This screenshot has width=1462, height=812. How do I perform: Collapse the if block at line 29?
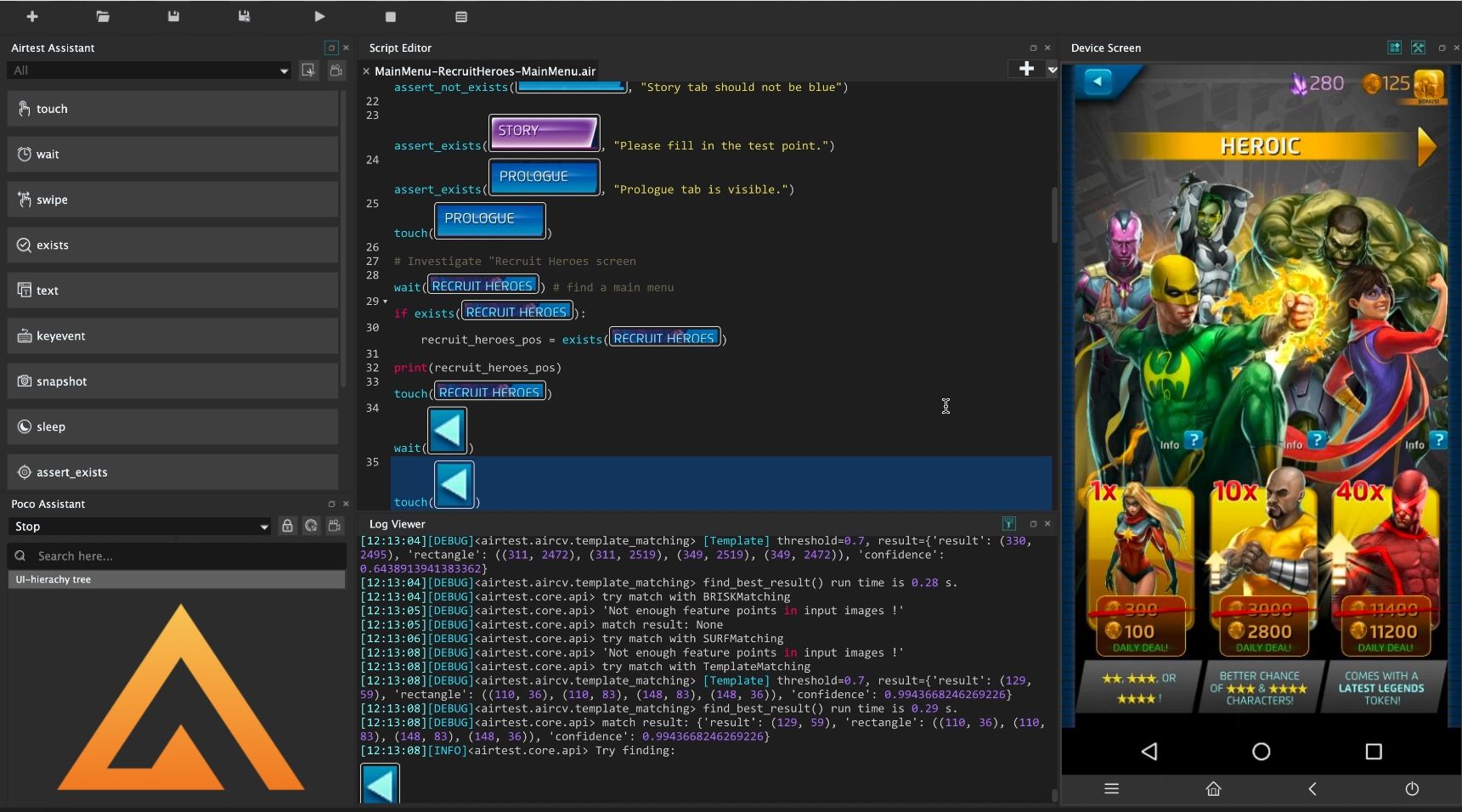(385, 302)
